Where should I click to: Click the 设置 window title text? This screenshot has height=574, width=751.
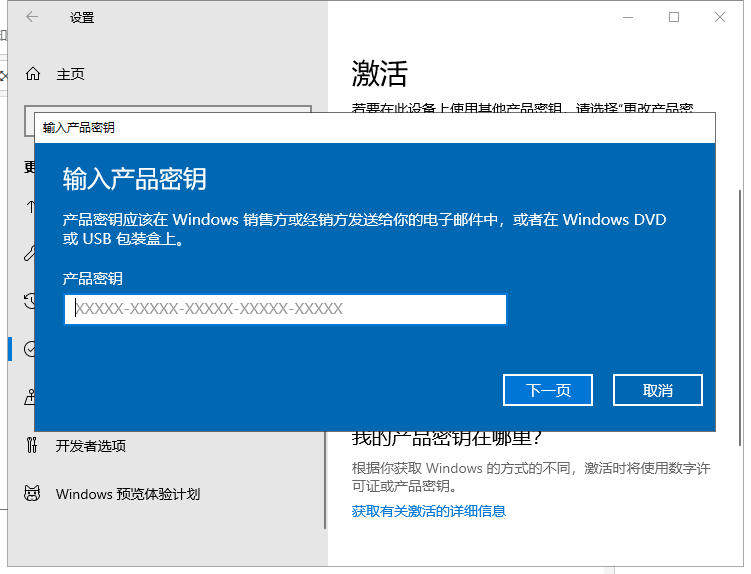82,18
